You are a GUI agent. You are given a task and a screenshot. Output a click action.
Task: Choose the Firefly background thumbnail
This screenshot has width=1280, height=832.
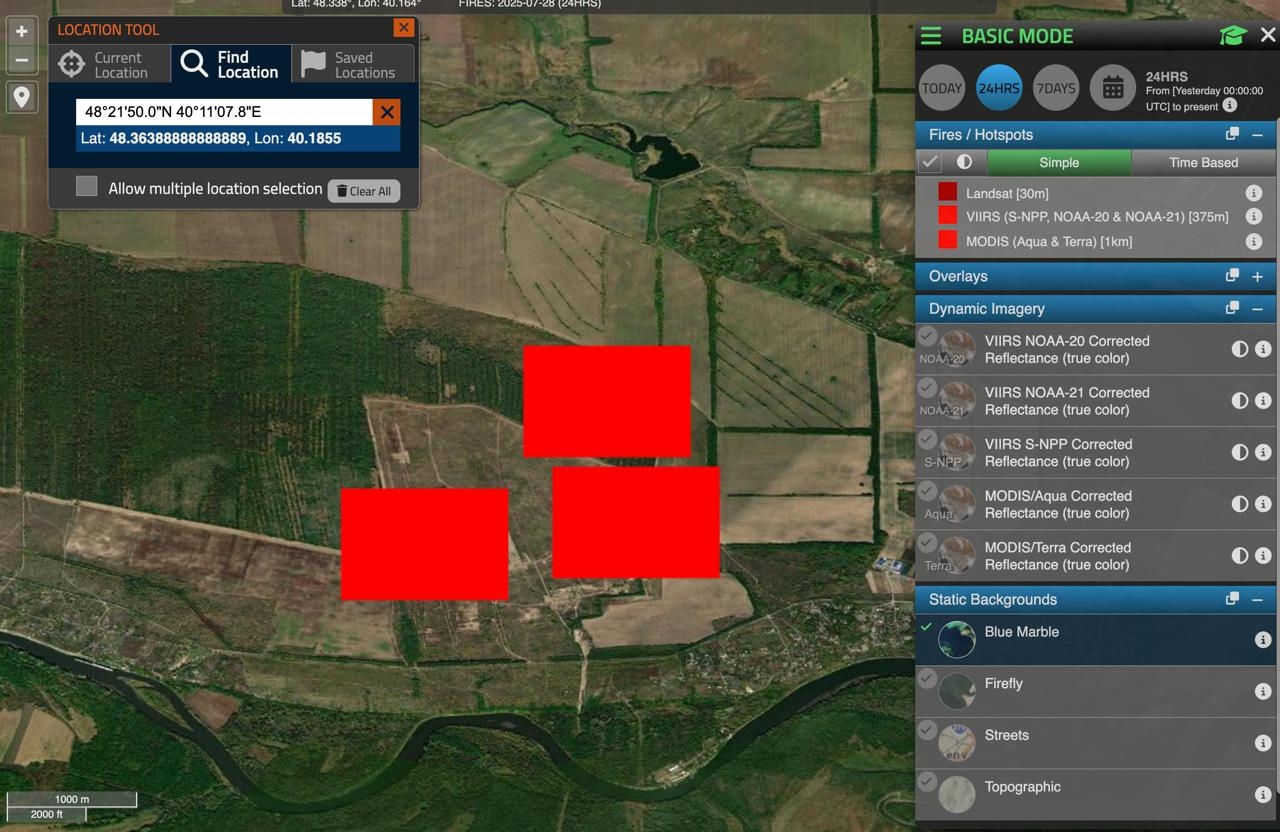click(x=956, y=691)
